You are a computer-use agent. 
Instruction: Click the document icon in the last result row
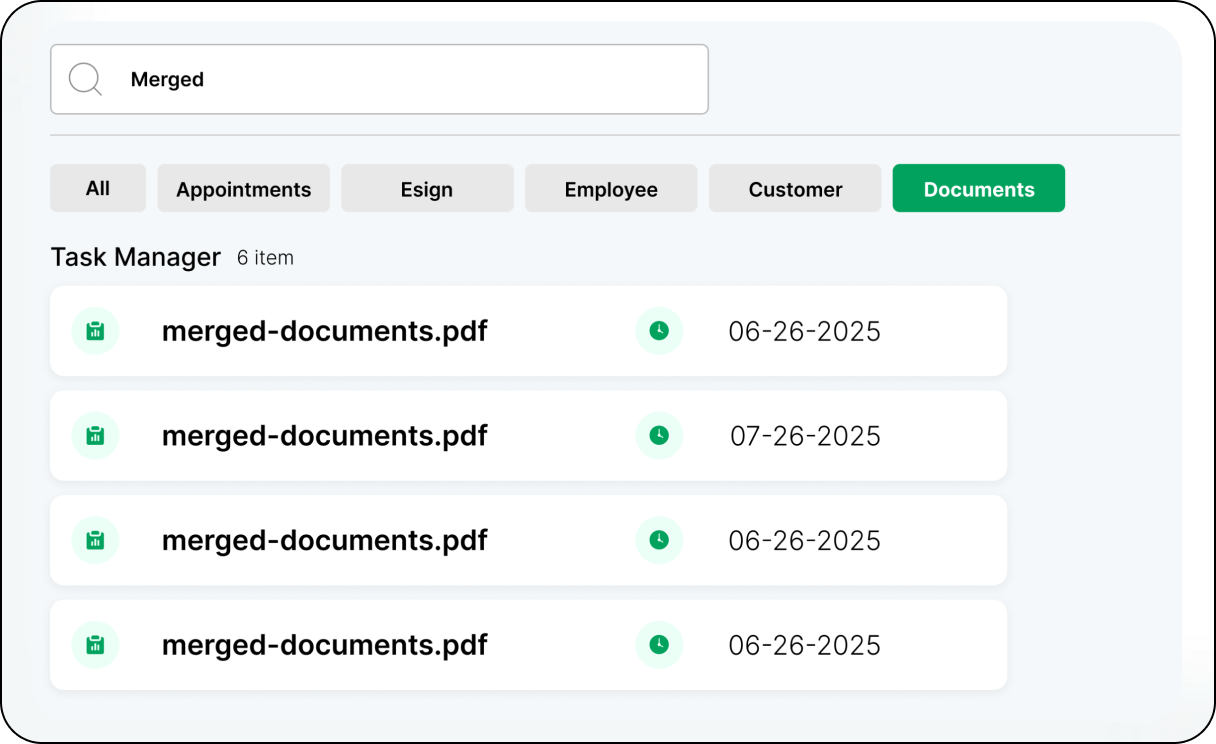coord(95,645)
